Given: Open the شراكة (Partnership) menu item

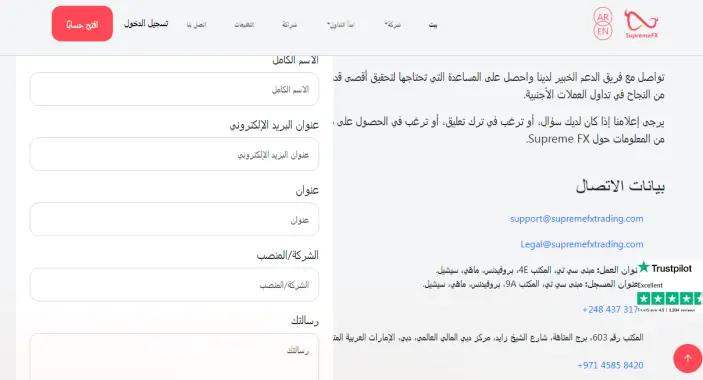Looking at the screenshot, I should click(289, 25).
